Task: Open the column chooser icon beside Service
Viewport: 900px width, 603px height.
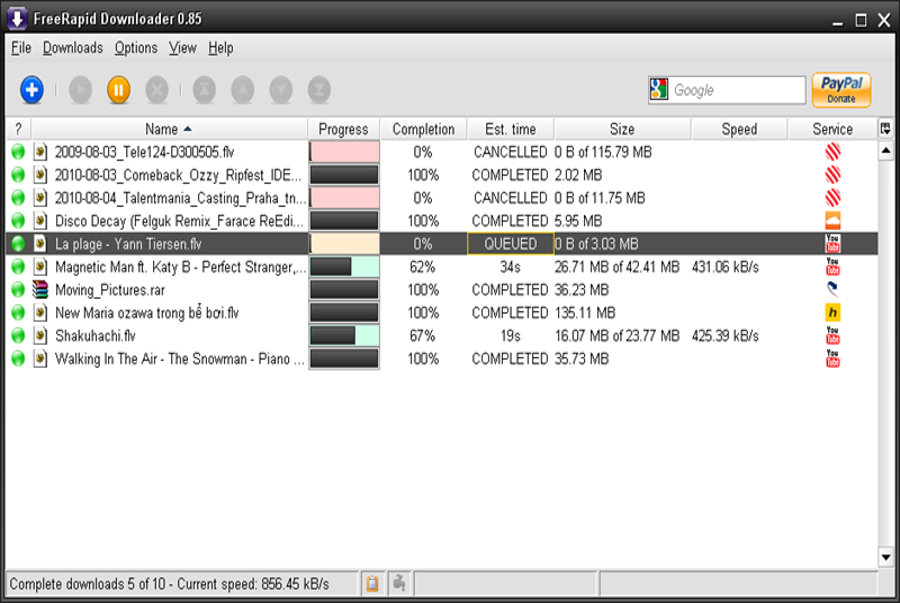Action: click(x=886, y=129)
